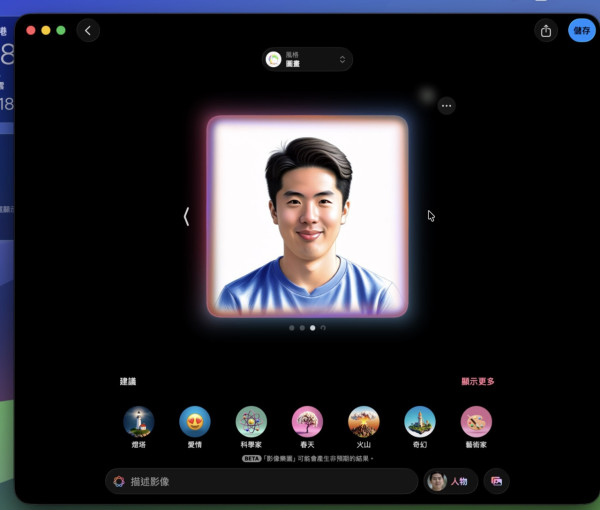
Task: Show previous image with left arrow
Action: [x=186, y=217]
